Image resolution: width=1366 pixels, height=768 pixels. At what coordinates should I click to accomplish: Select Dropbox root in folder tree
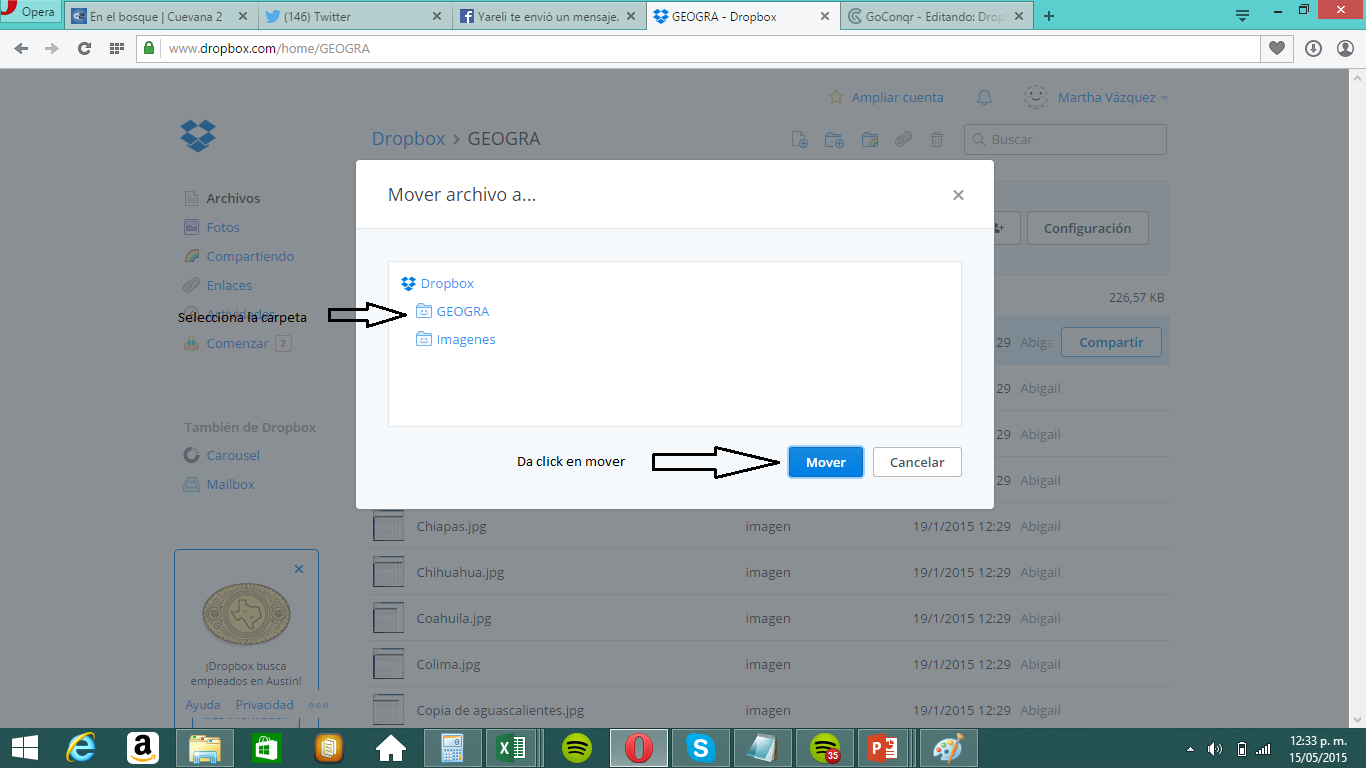pos(437,283)
